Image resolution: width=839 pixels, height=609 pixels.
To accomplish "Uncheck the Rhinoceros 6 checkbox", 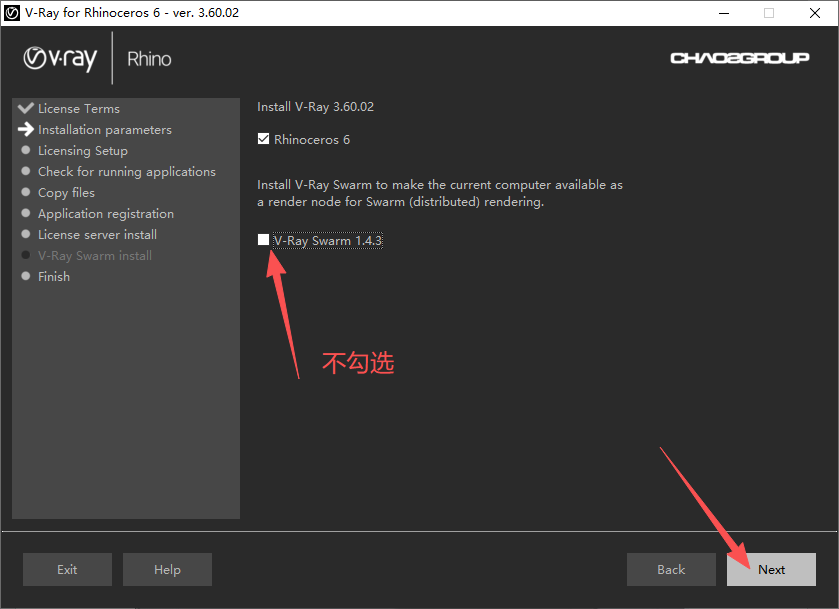I will tap(263, 139).
